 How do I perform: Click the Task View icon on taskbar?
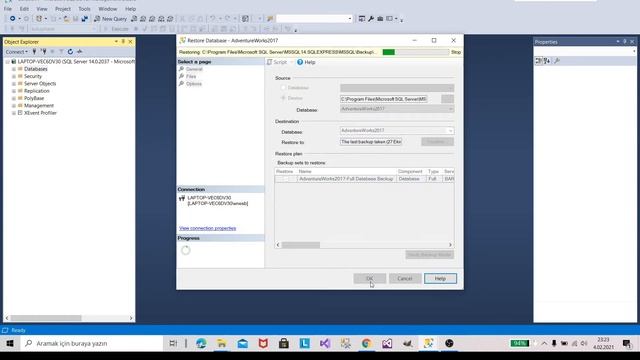tap(173, 344)
